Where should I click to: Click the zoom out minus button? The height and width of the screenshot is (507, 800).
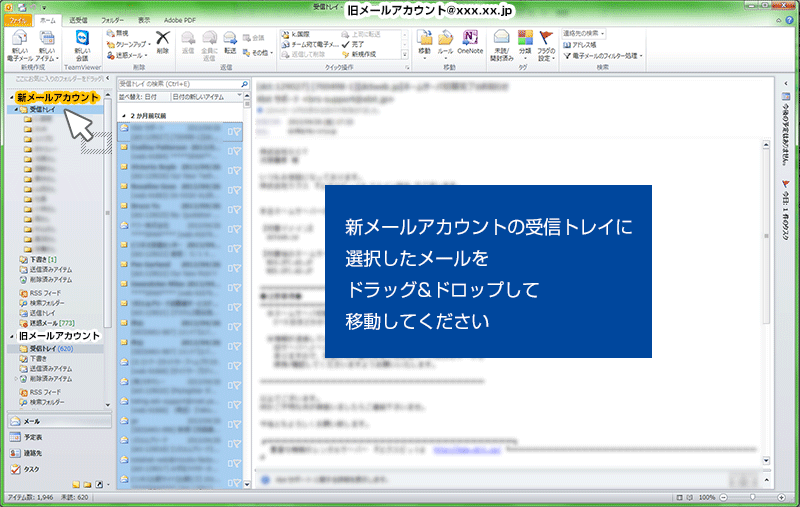tap(723, 497)
